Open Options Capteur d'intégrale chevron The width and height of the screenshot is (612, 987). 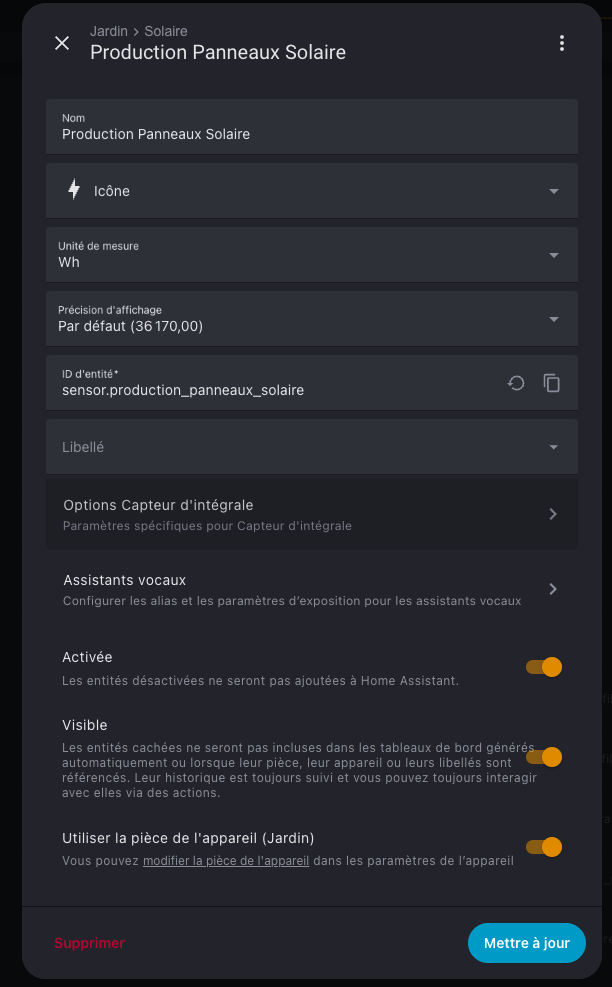click(553, 514)
